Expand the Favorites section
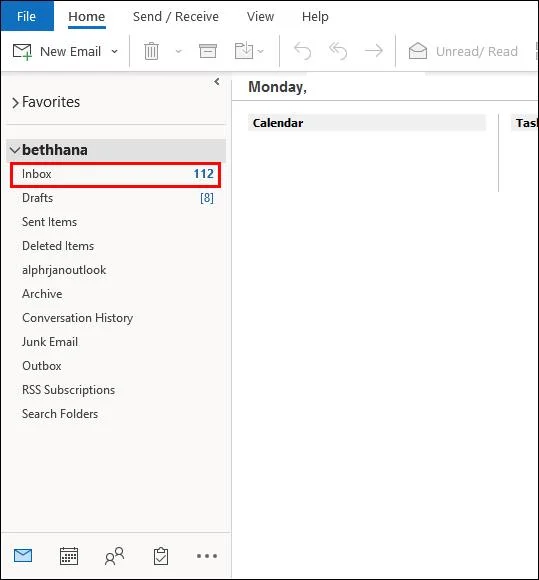539x580 pixels. point(15,103)
